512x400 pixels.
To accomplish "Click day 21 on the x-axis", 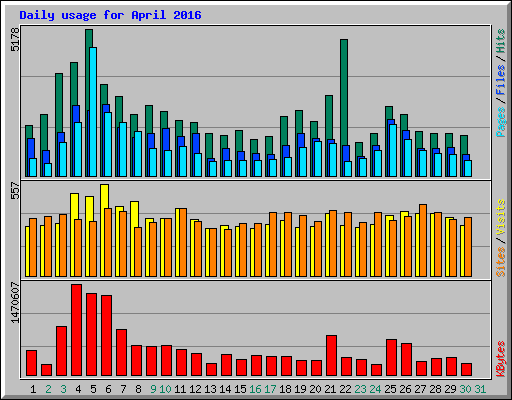I will 330,389.
